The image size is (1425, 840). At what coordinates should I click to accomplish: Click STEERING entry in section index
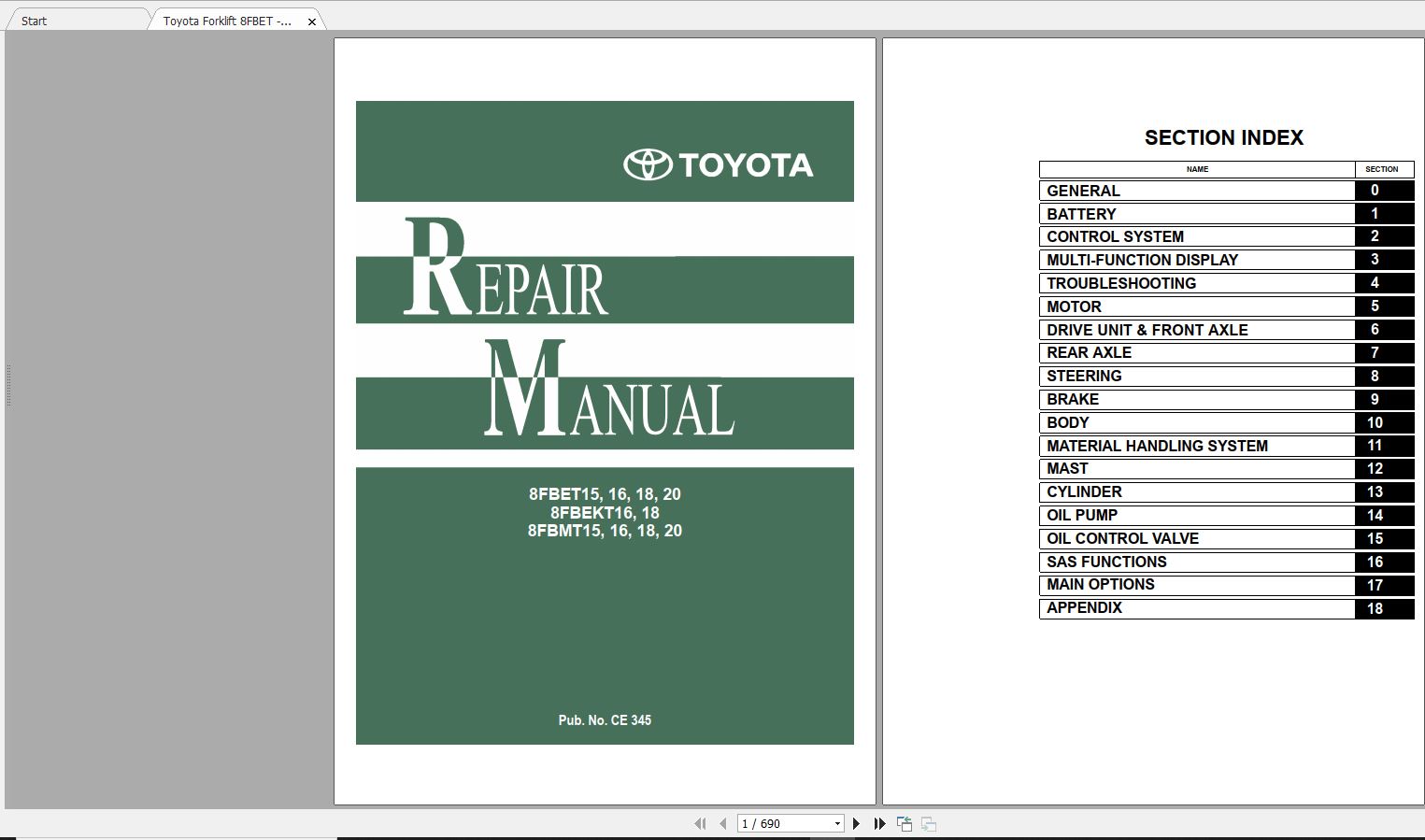pyautogui.click(x=1197, y=376)
